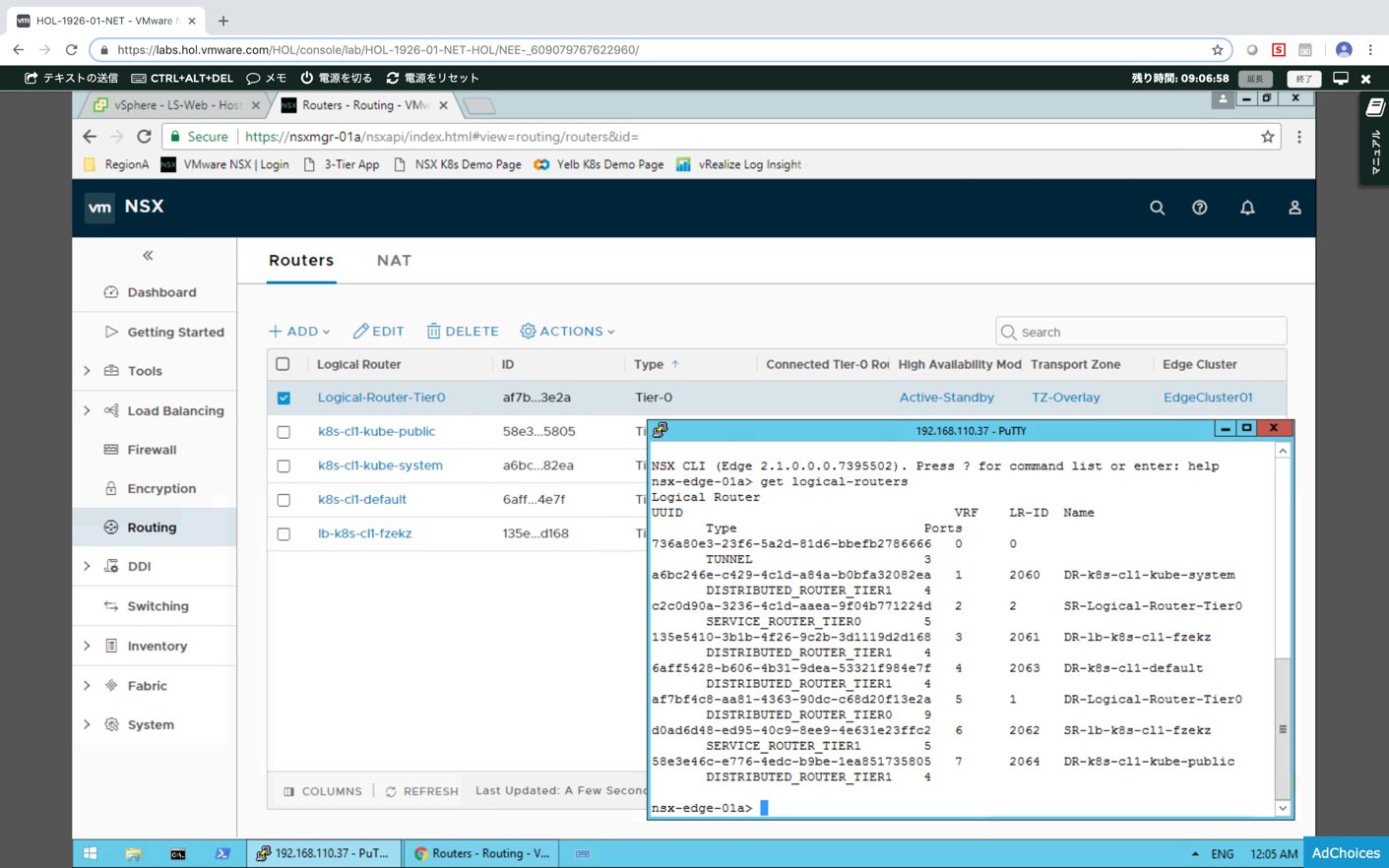Open the ACTIONS dropdown menu
The height and width of the screenshot is (868, 1389).
pyautogui.click(x=568, y=332)
